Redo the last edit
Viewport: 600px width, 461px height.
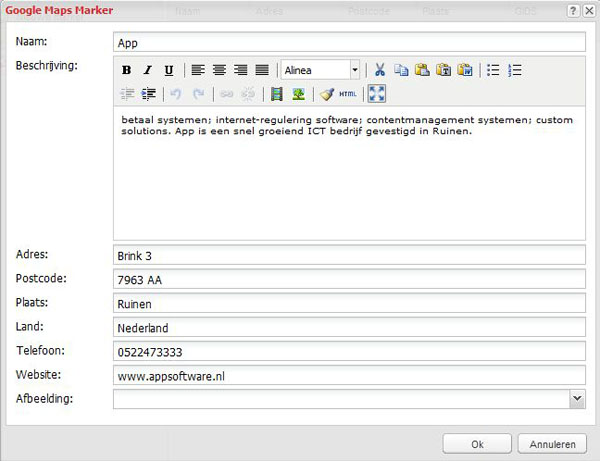[198, 94]
